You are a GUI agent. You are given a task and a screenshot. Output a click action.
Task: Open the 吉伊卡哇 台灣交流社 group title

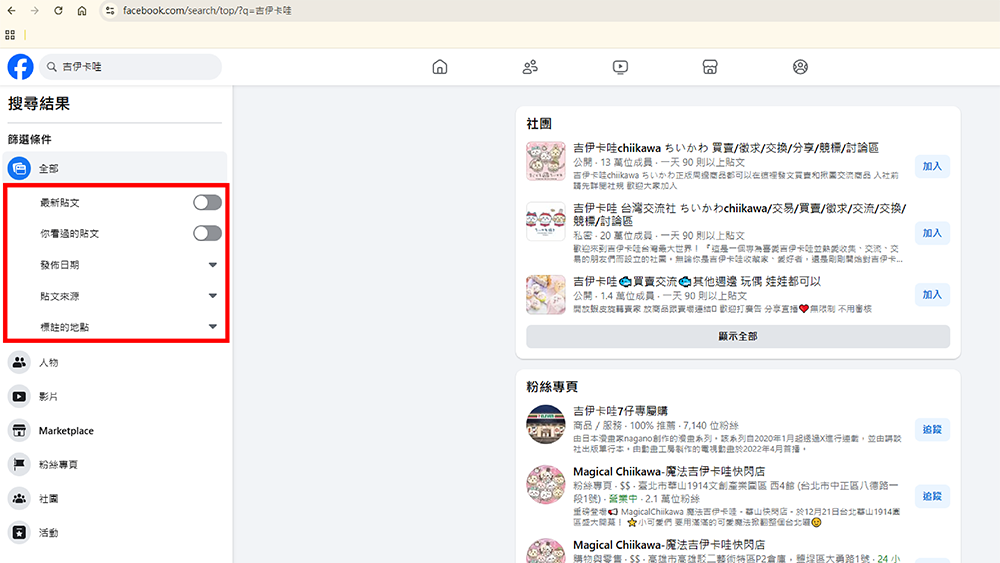click(739, 214)
